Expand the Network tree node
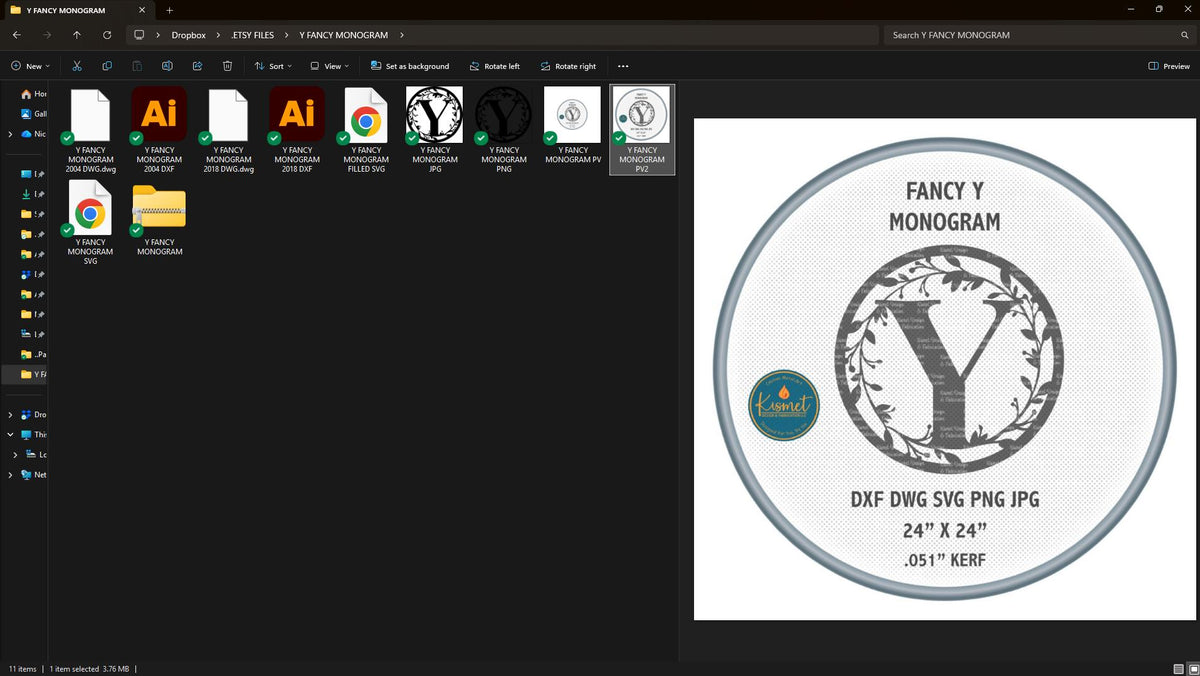1200x676 pixels. [11, 474]
